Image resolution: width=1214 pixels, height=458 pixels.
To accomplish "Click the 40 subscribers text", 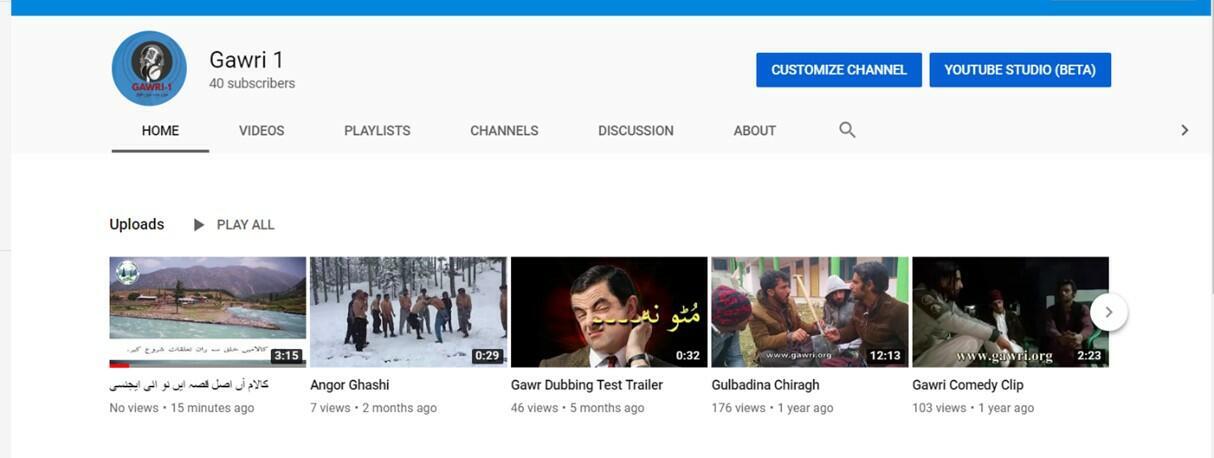I will (252, 84).
